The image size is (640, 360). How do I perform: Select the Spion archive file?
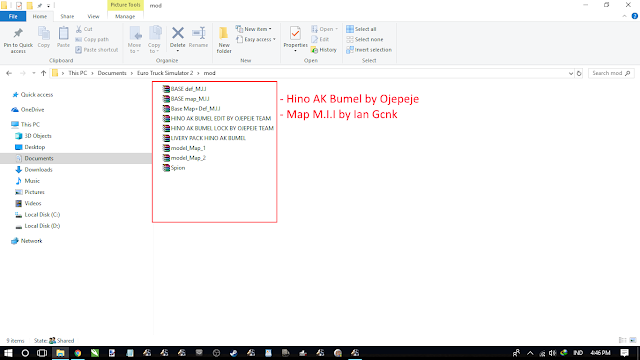pyautogui.click(x=174, y=168)
